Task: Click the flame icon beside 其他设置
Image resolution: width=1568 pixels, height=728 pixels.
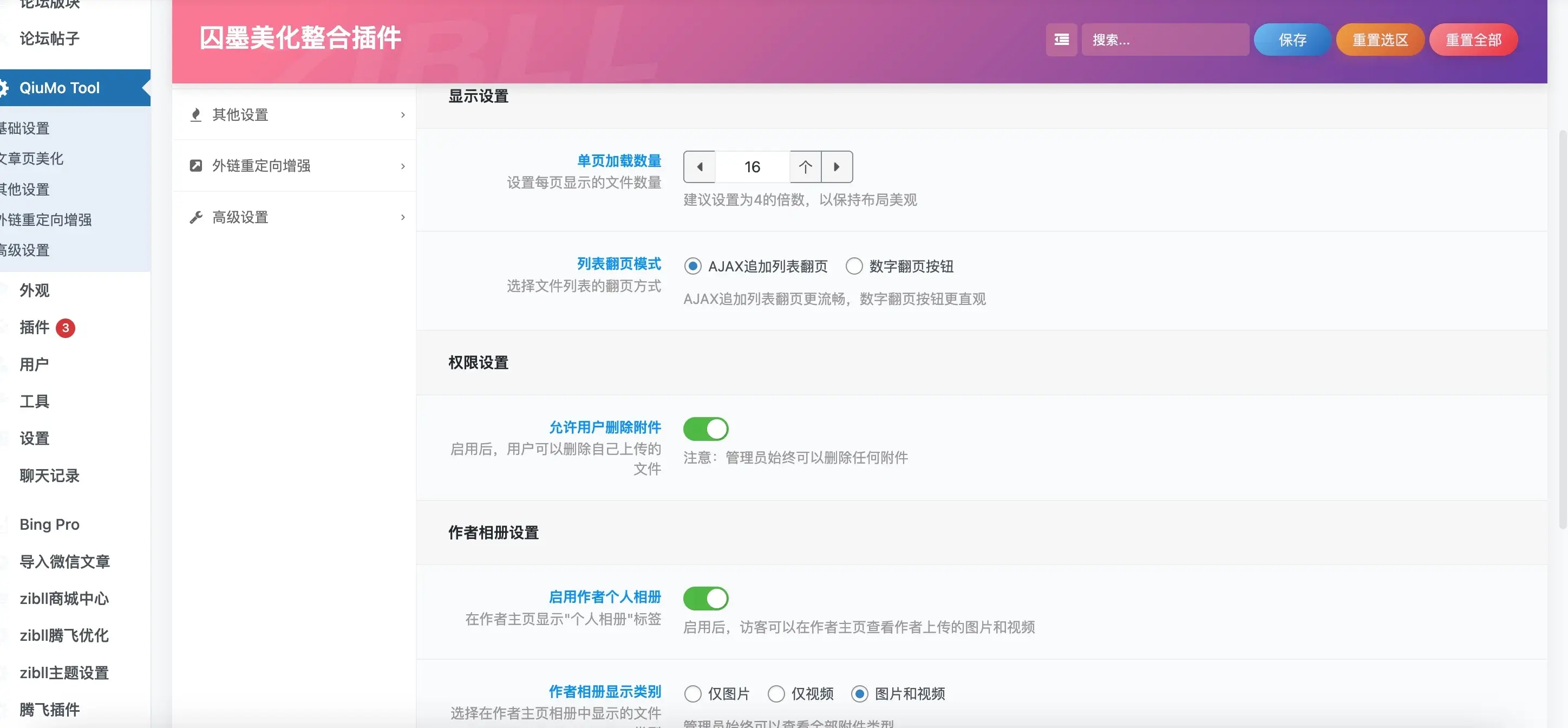Action: pyautogui.click(x=195, y=114)
